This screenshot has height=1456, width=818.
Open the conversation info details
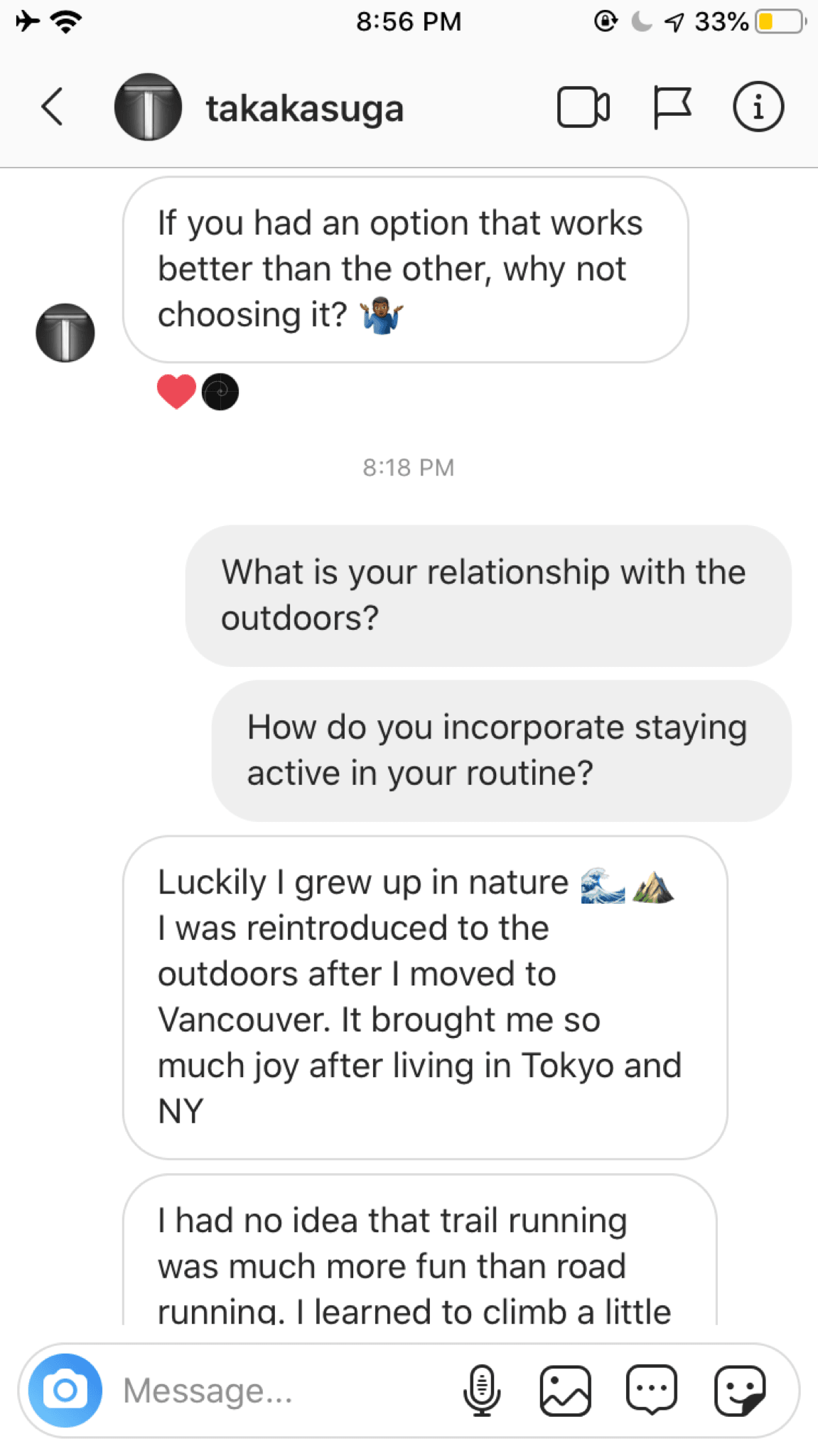pos(758,107)
